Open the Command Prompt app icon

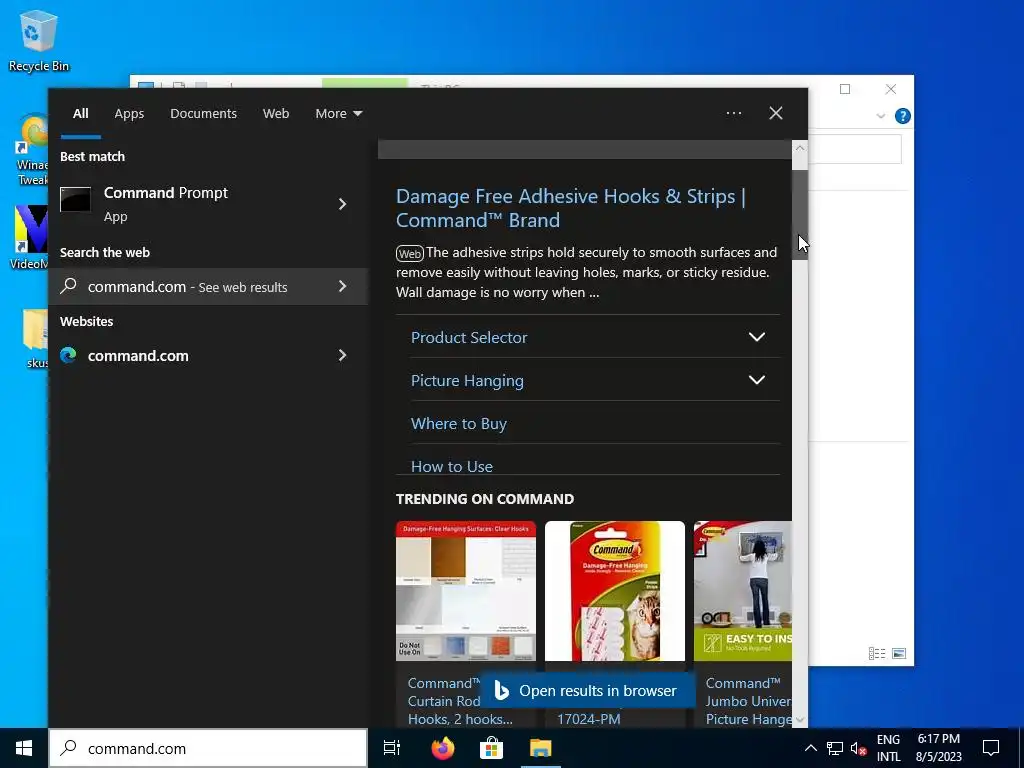(75, 199)
